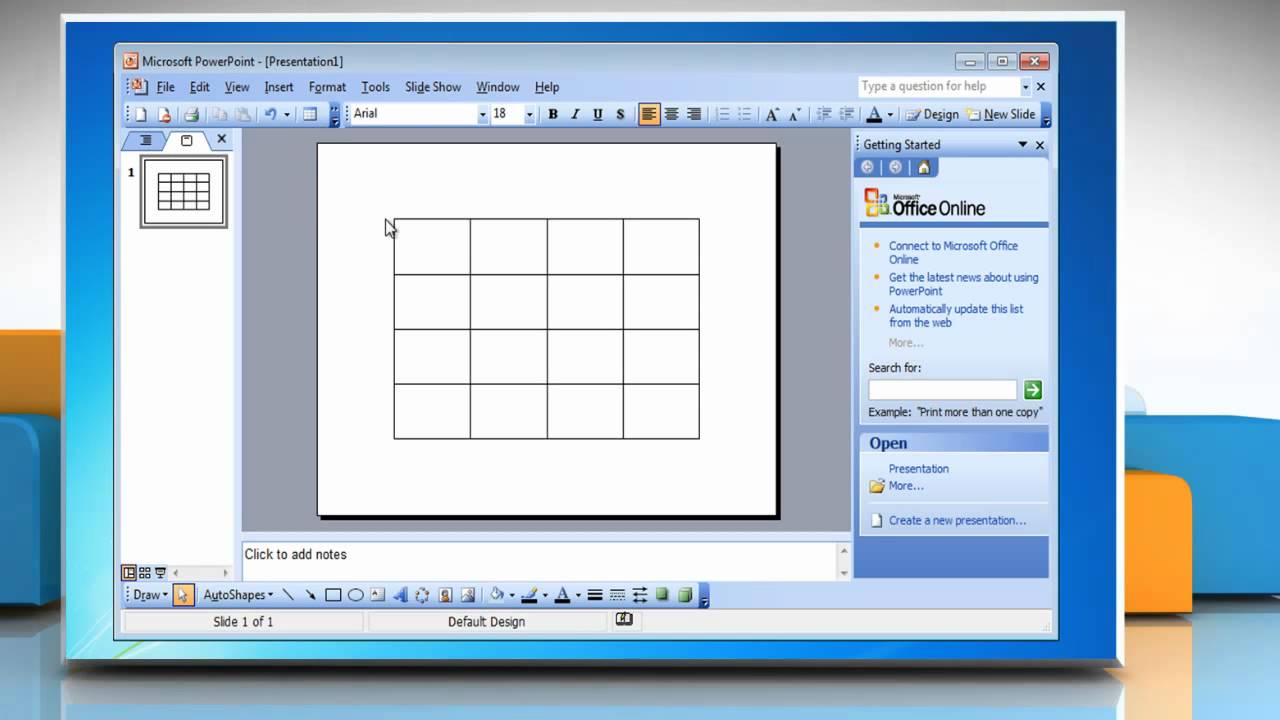Viewport: 1280px width, 720px height.
Task: Toggle Underline formatting
Action: coord(597,114)
